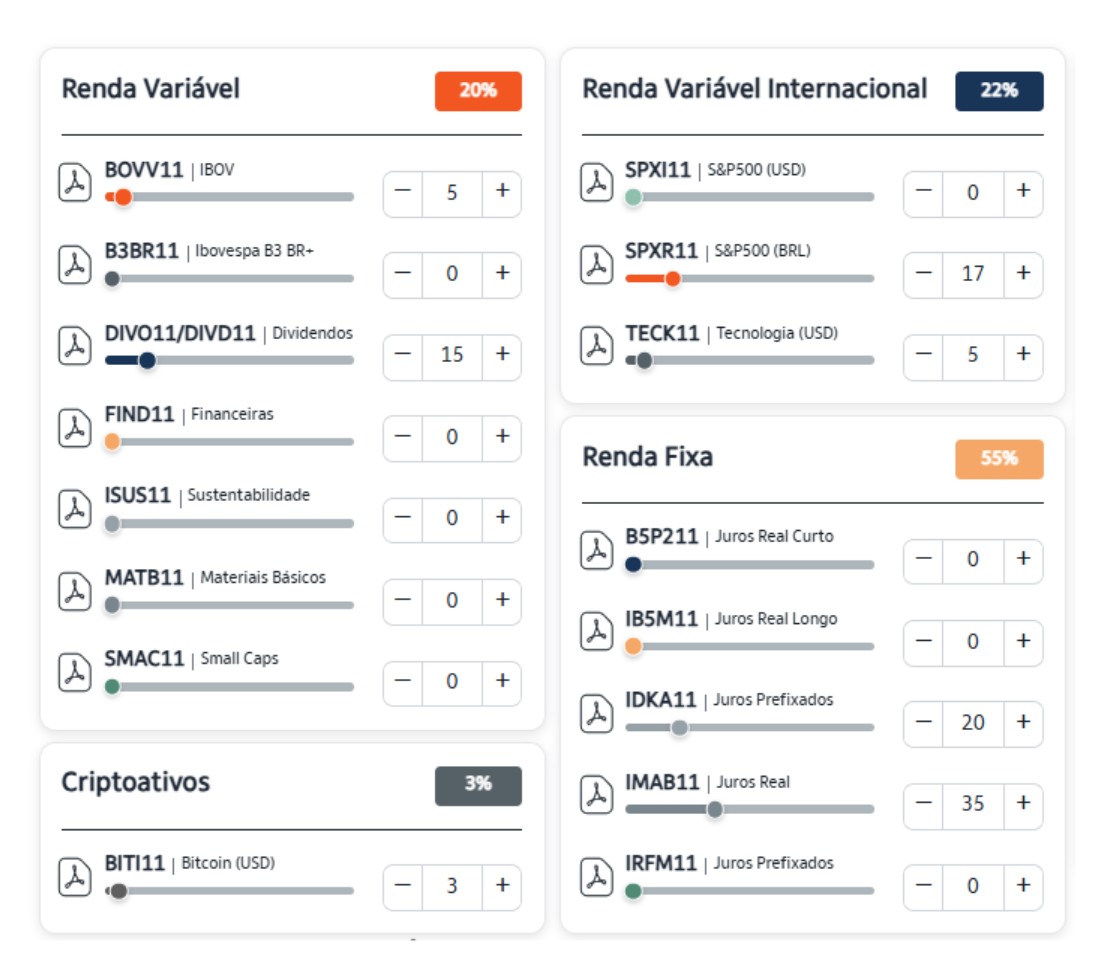Click the Renda Fixa 55% badge

click(999, 459)
